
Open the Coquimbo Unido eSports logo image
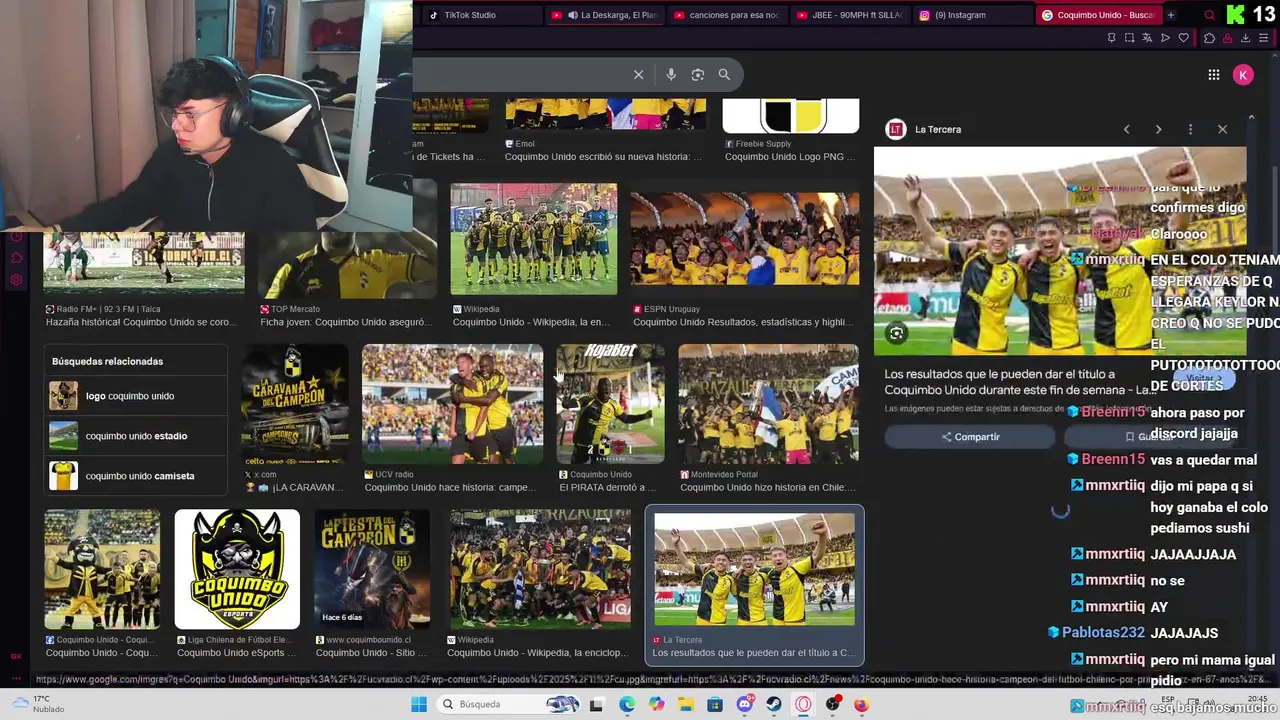click(237, 569)
